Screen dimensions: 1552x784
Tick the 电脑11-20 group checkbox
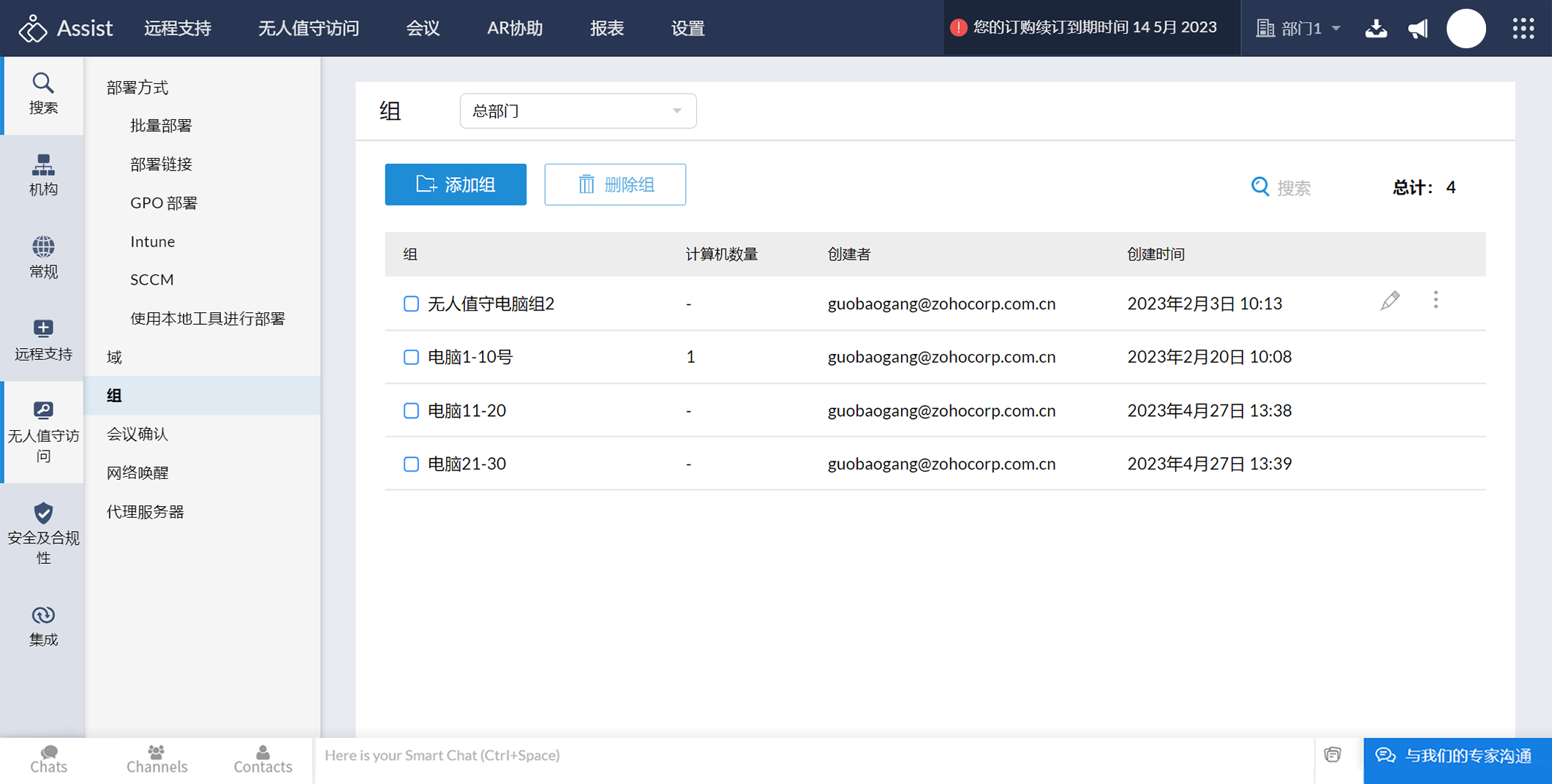(x=411, y=411)
